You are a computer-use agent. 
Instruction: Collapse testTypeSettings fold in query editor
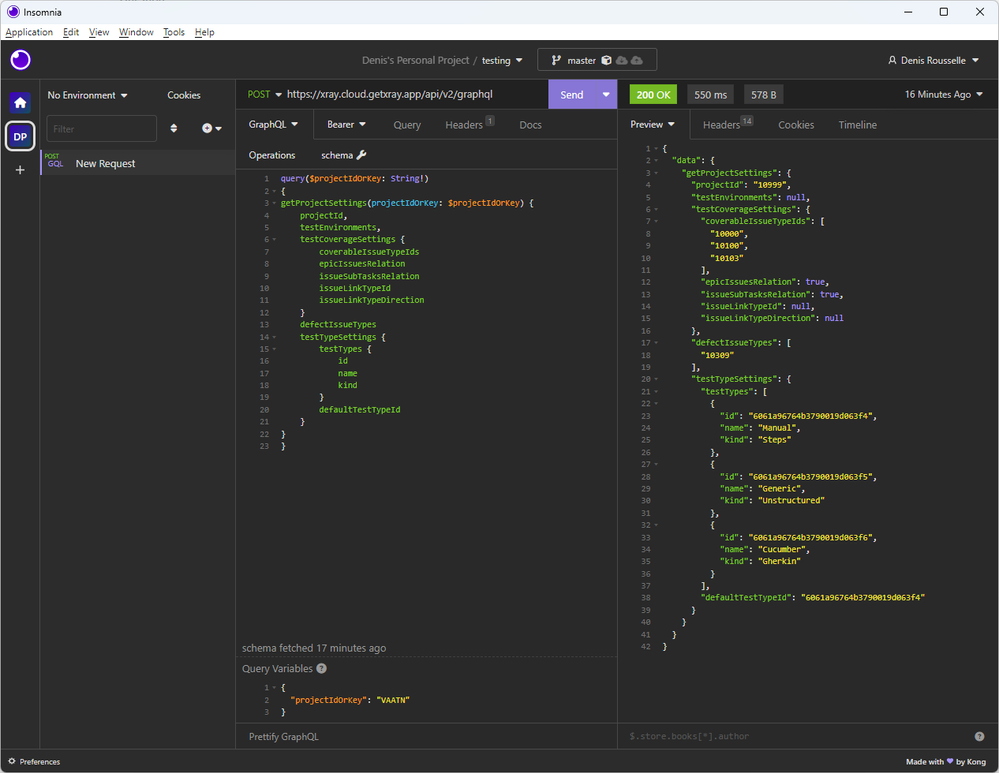coord(275,337)
